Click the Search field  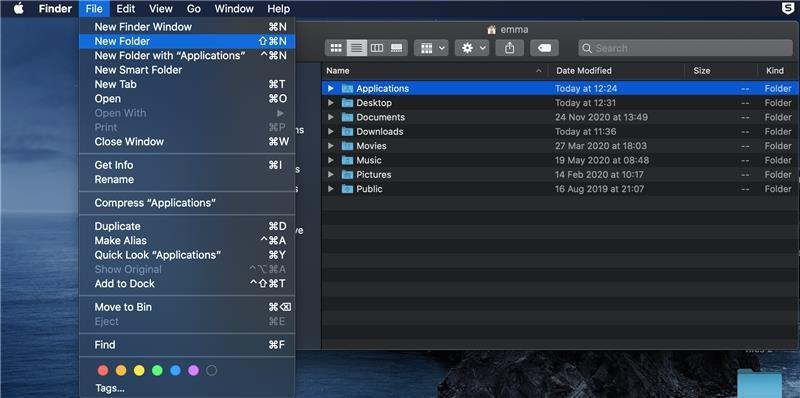[685, 48]
